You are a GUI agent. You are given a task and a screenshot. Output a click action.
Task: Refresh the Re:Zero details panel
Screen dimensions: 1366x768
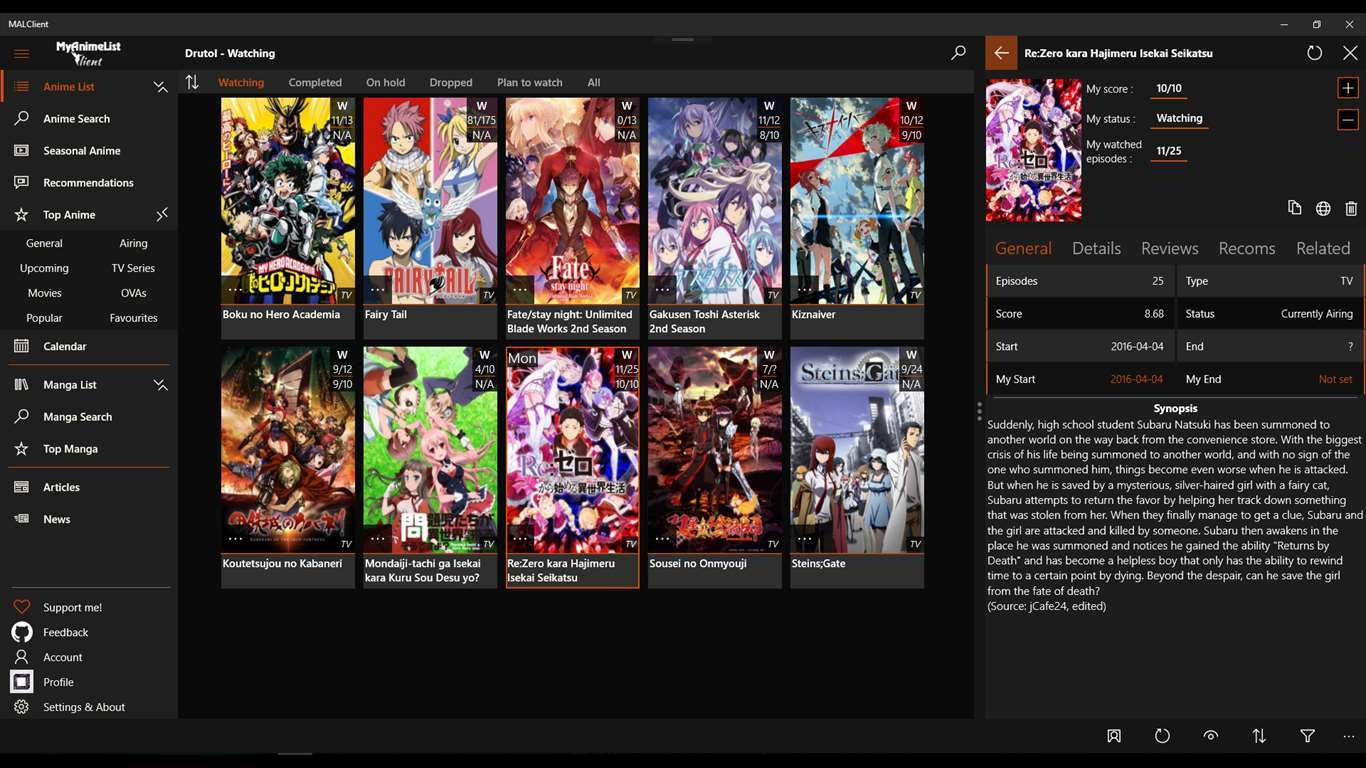pyautogui.click(x=1314, y=53)
